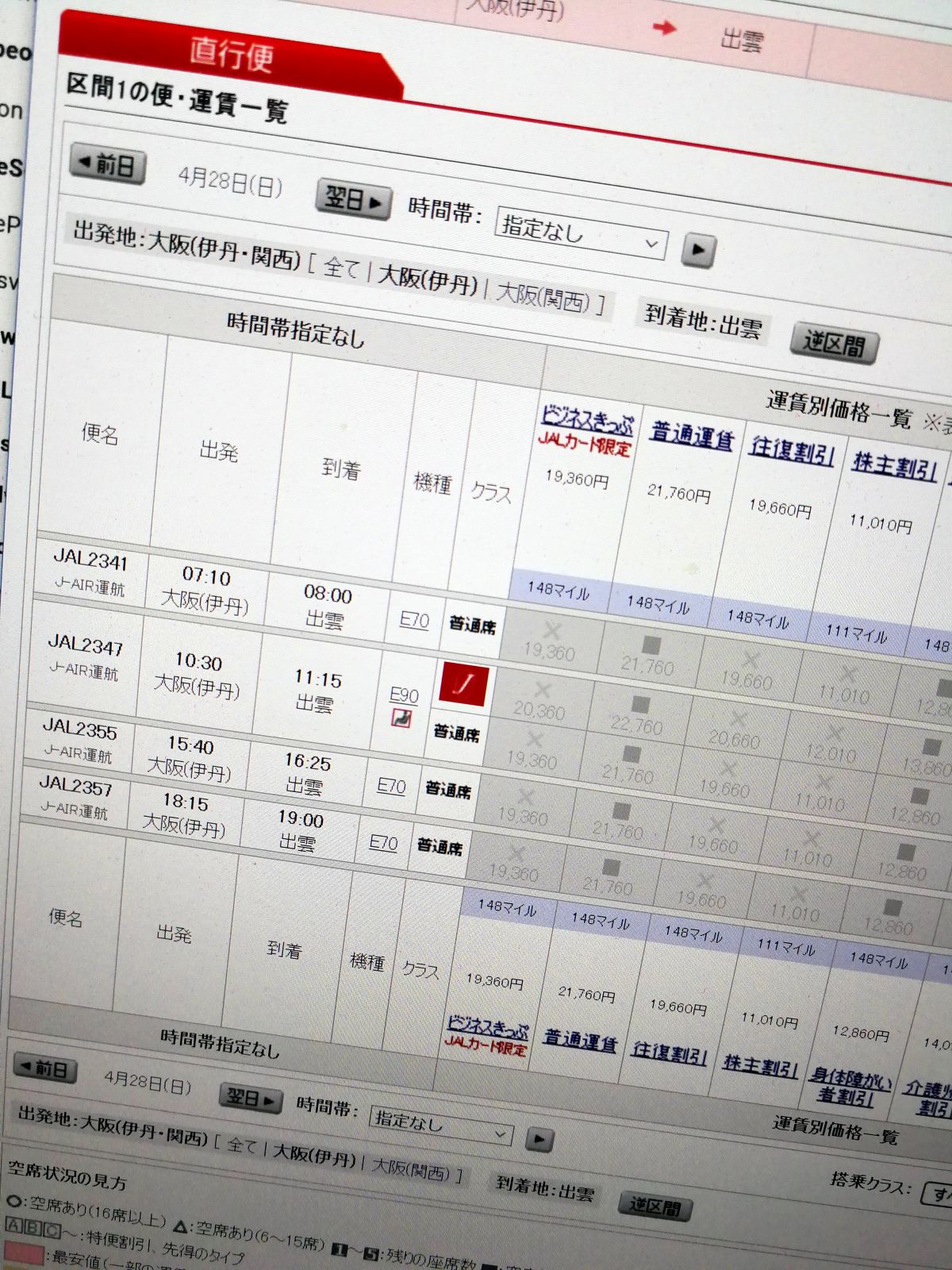
Task: Click the arrow go button beside the lower 時間帯 dropdown
Action: (539, 1140)
